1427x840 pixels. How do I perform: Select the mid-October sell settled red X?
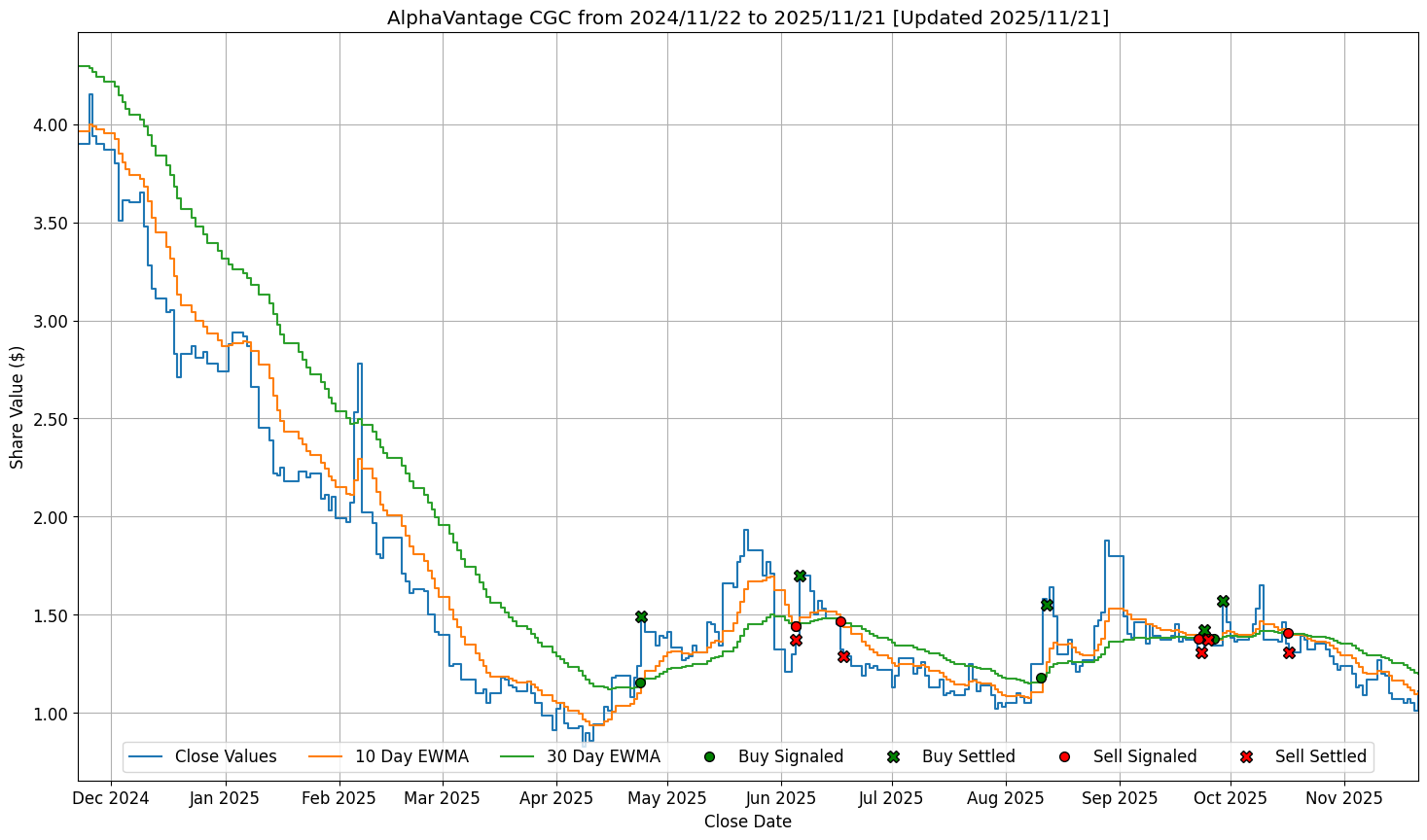click(1289, 652)
